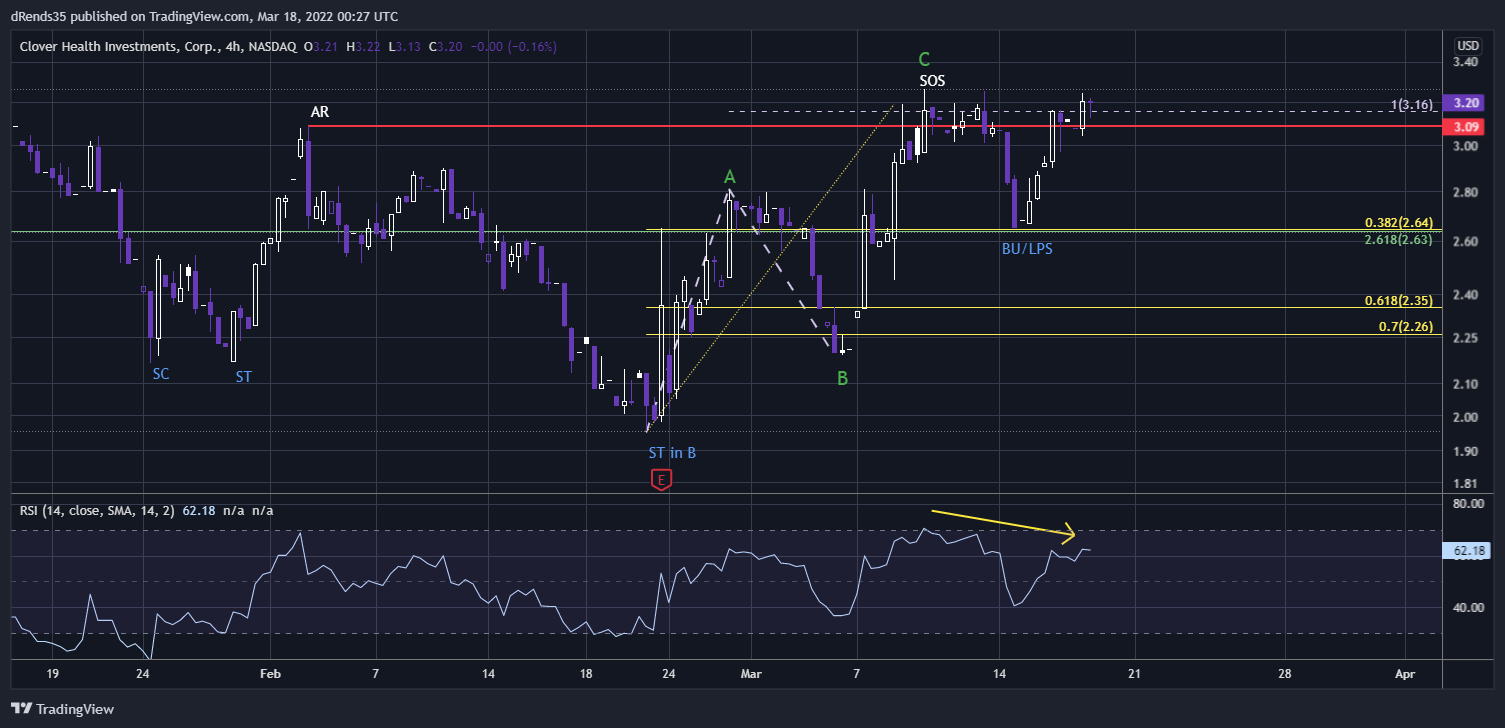Click the TradingView logo at bottom left
The width and height of the screenshot is (1505, 728).
point(62,709)
